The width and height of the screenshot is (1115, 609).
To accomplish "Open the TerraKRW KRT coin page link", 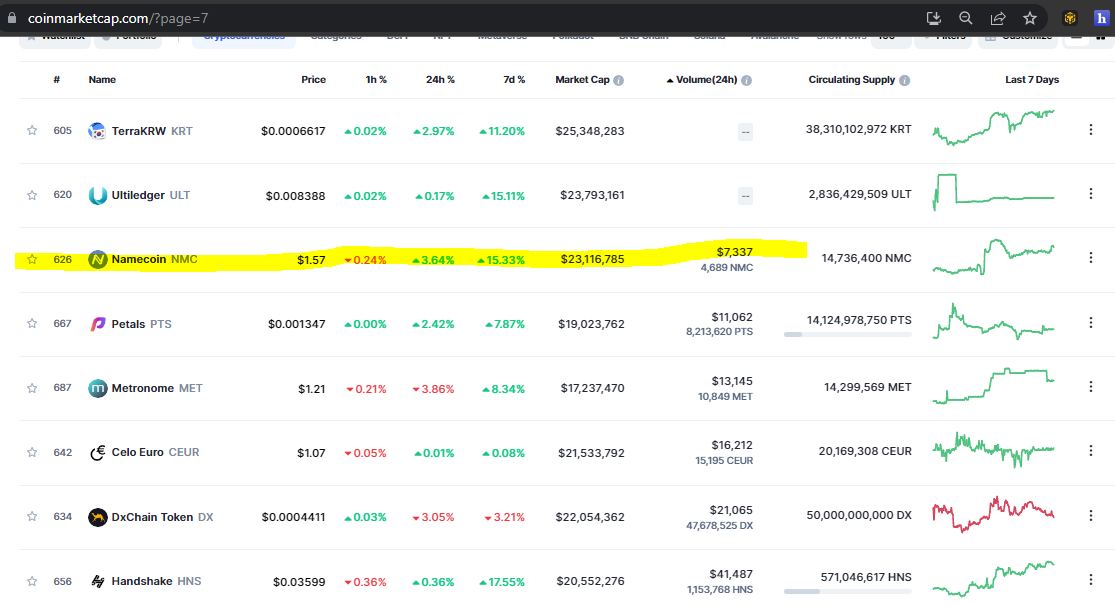I will (152, 131).
